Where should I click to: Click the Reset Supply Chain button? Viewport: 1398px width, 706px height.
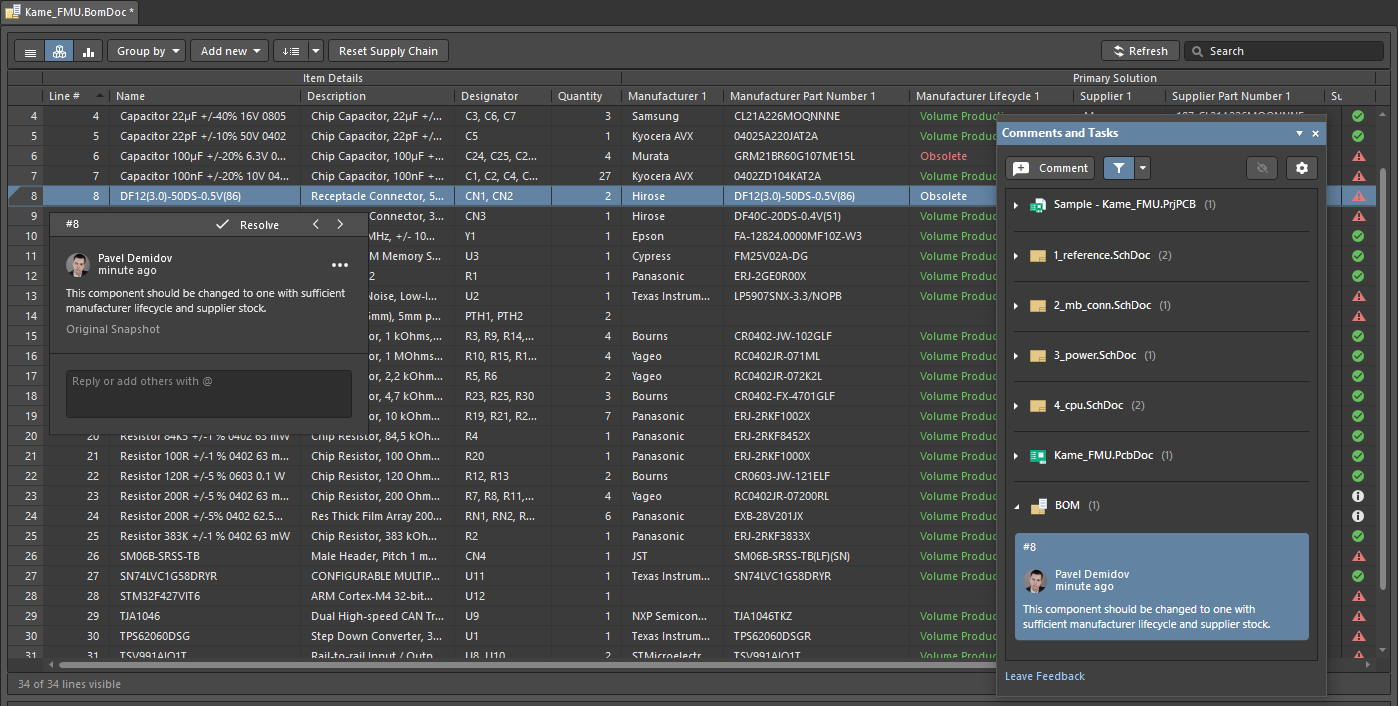[388, 51]
